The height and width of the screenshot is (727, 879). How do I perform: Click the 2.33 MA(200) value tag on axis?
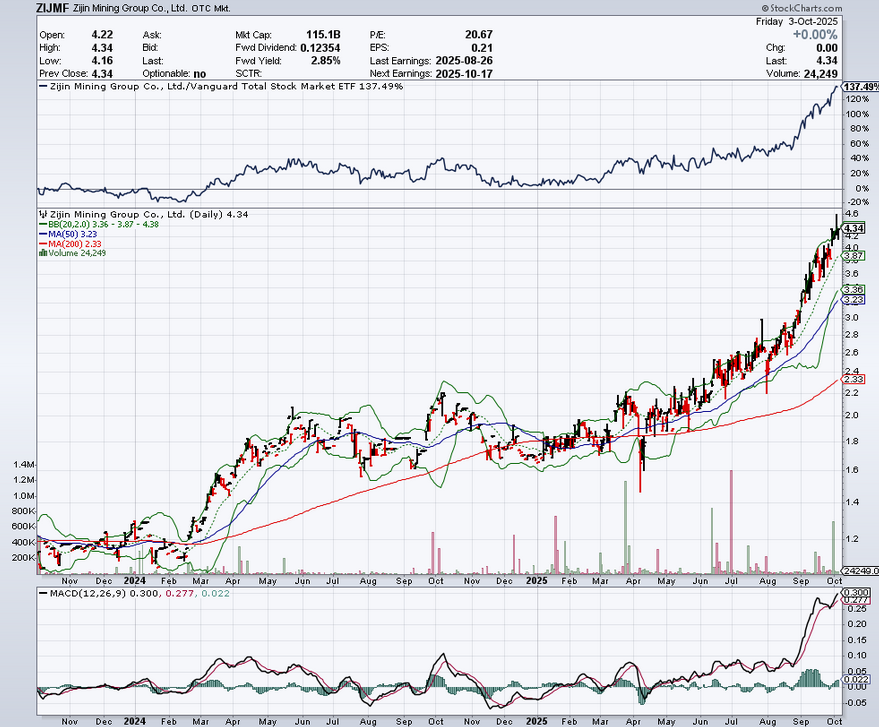tap(853, 380)
